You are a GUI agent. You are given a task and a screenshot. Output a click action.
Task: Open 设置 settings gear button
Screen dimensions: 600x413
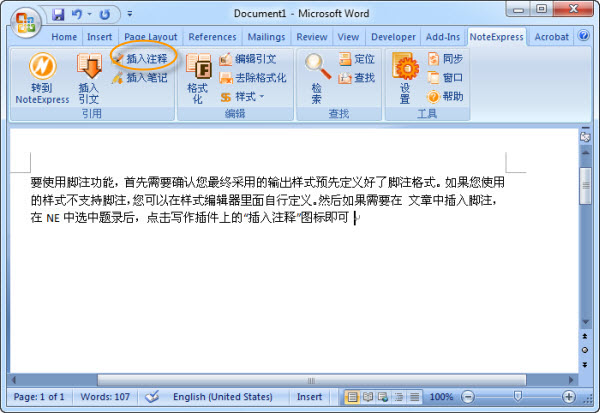tap(405, 78)
